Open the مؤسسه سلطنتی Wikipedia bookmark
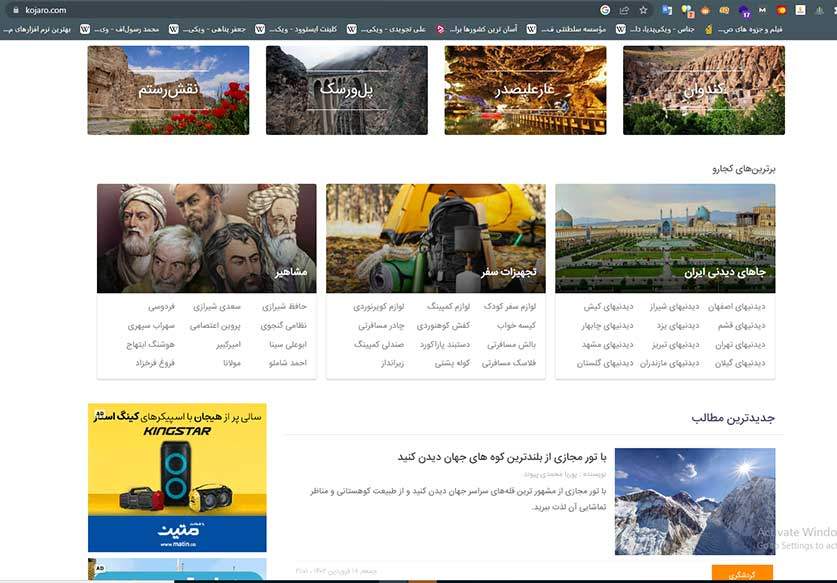Image resolution: width=837 pixels, height=583 pixels. point(566,29)
